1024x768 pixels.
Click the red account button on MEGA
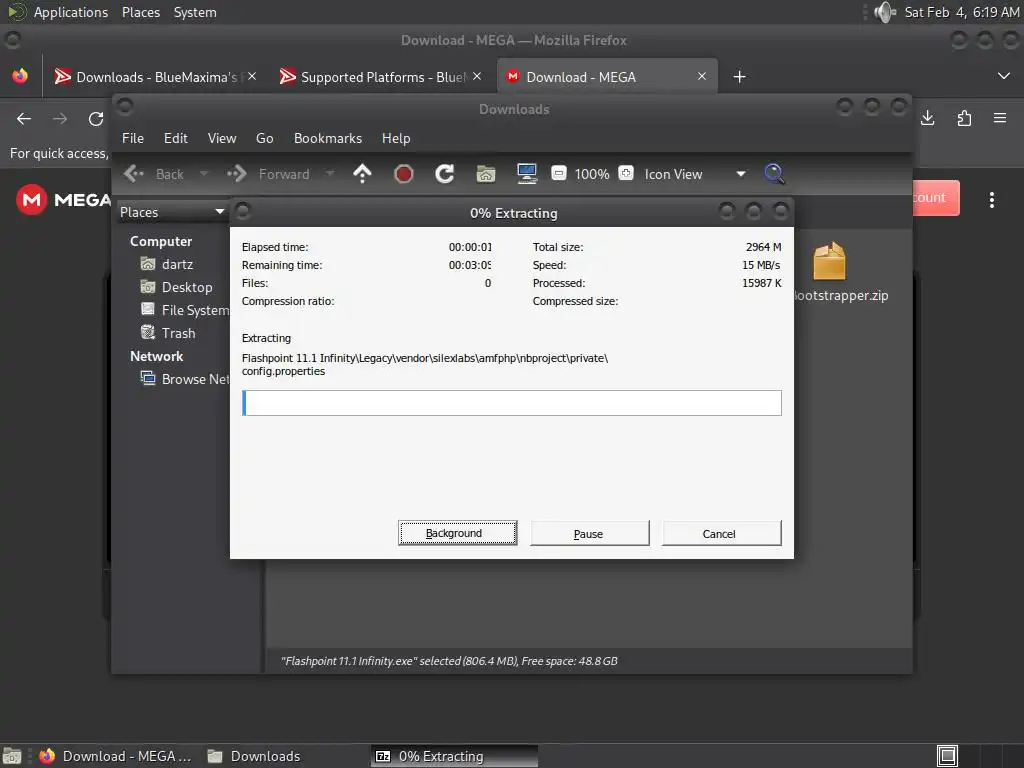935,197
